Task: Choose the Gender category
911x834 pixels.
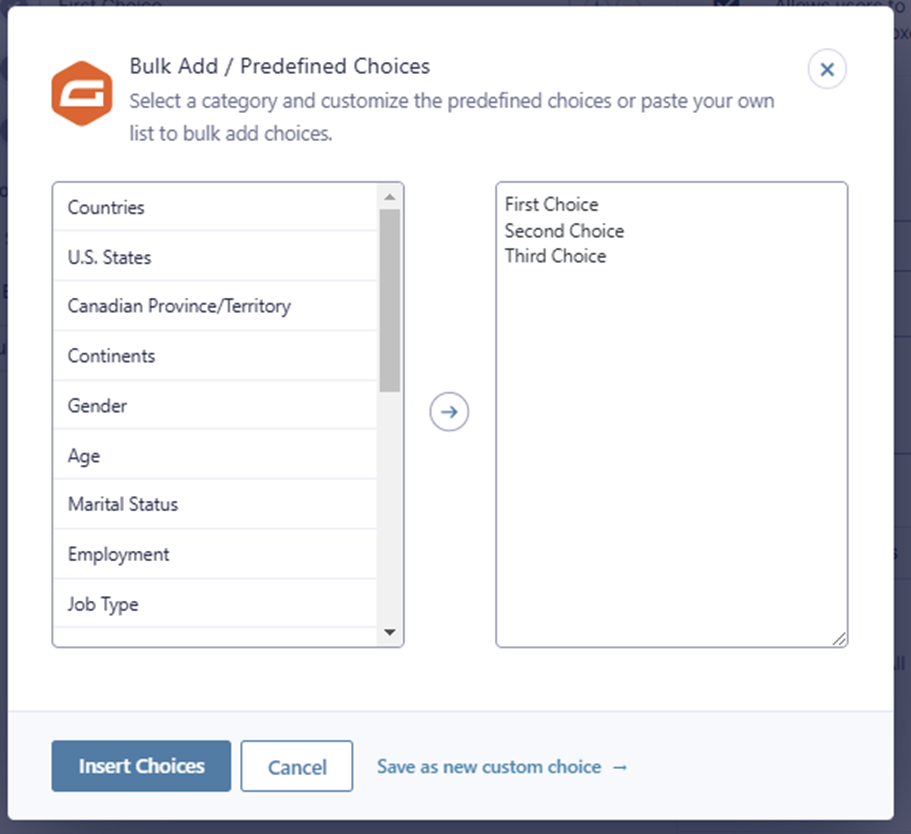Action: tap(97, 406)
